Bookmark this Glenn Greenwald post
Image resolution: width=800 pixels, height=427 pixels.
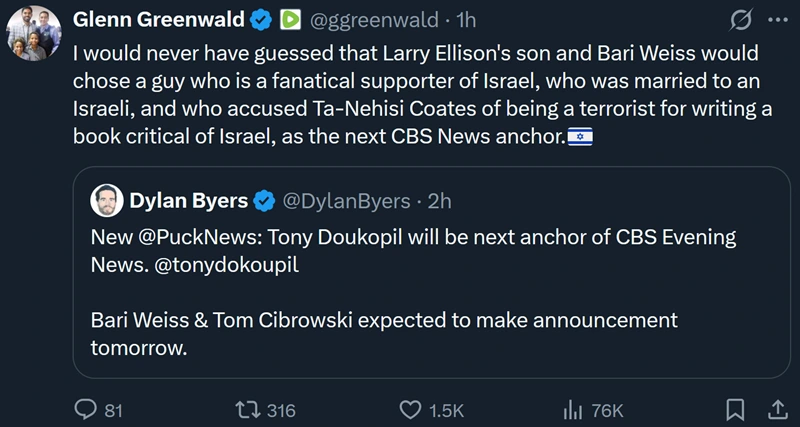pos(735,409)
